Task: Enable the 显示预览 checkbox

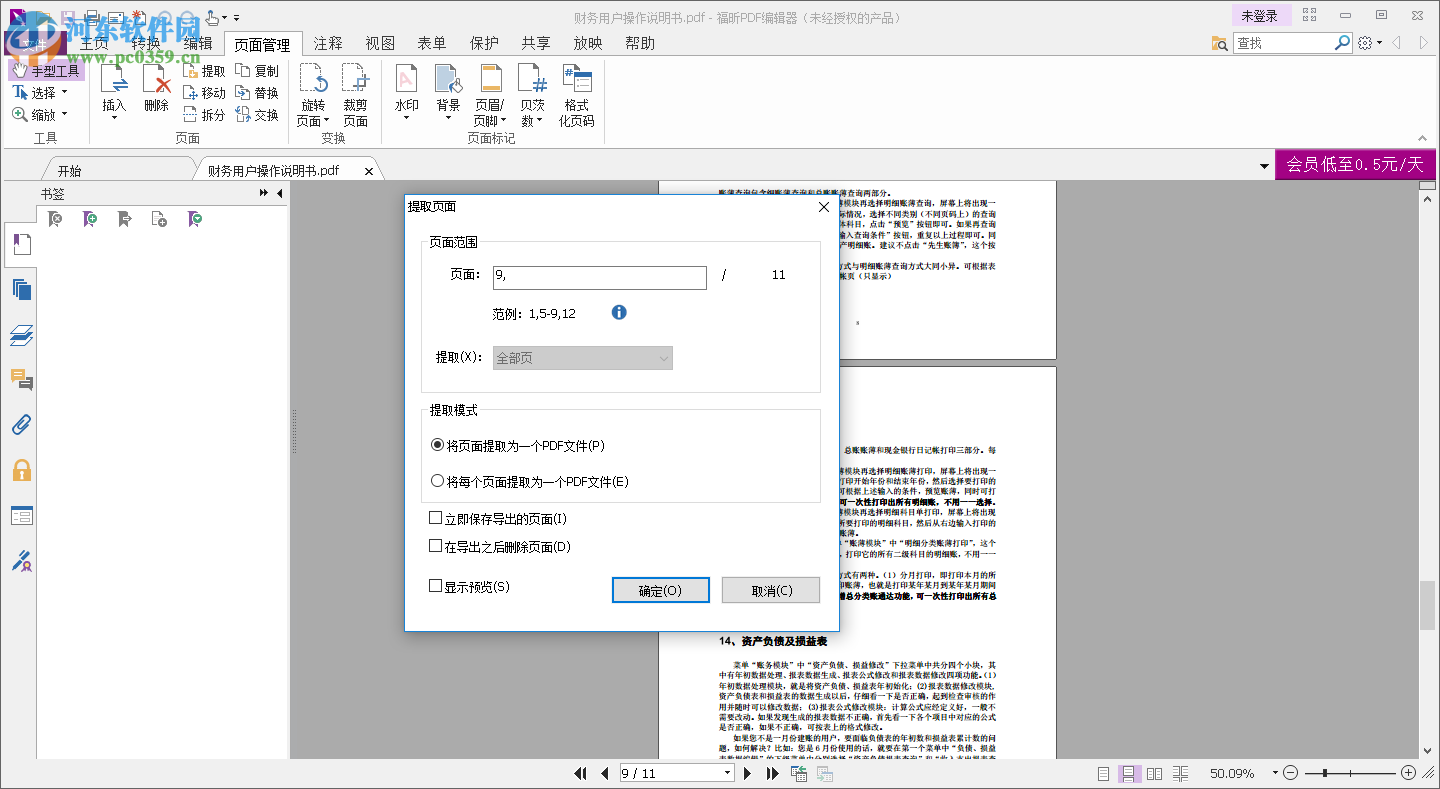Action: point(436,586)
